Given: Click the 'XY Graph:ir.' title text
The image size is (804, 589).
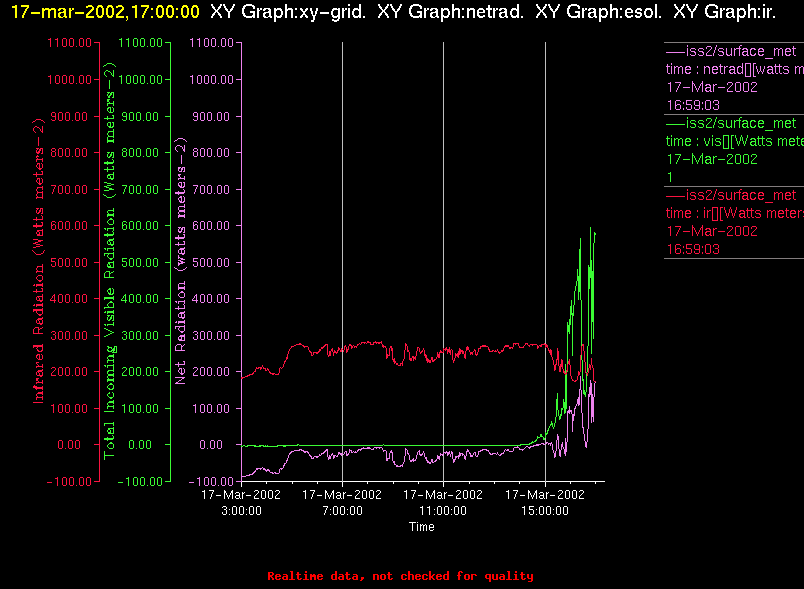Looking at the screenshot, I should (x=724, y=12).
